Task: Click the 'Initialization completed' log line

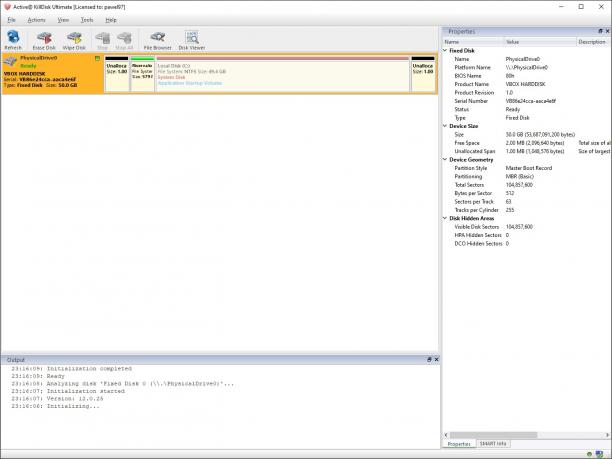Action: pos(71,368)
